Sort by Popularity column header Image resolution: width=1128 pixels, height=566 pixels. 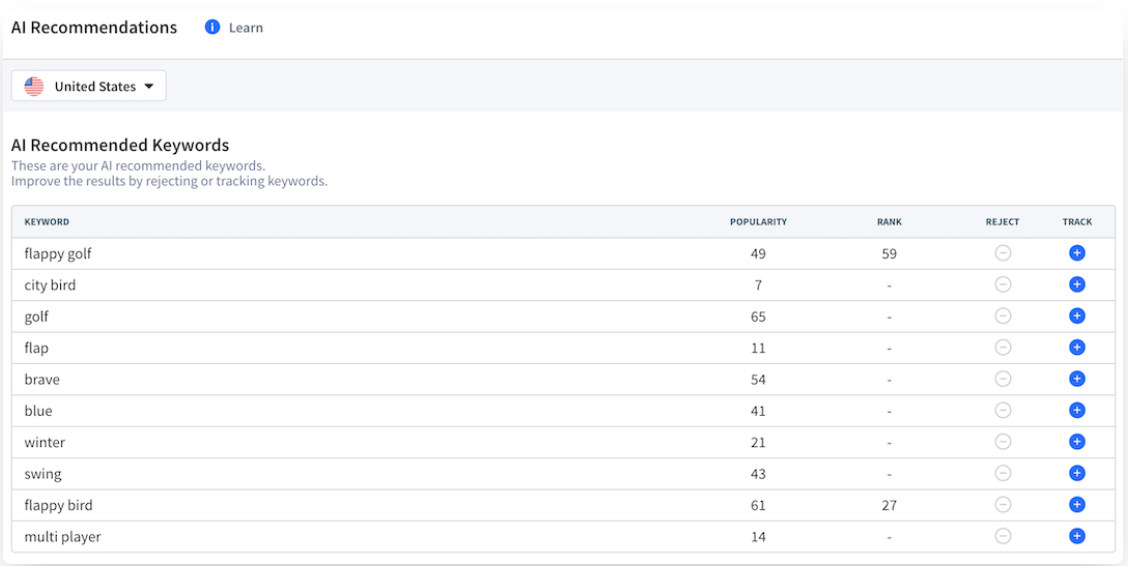coord(758,222)
